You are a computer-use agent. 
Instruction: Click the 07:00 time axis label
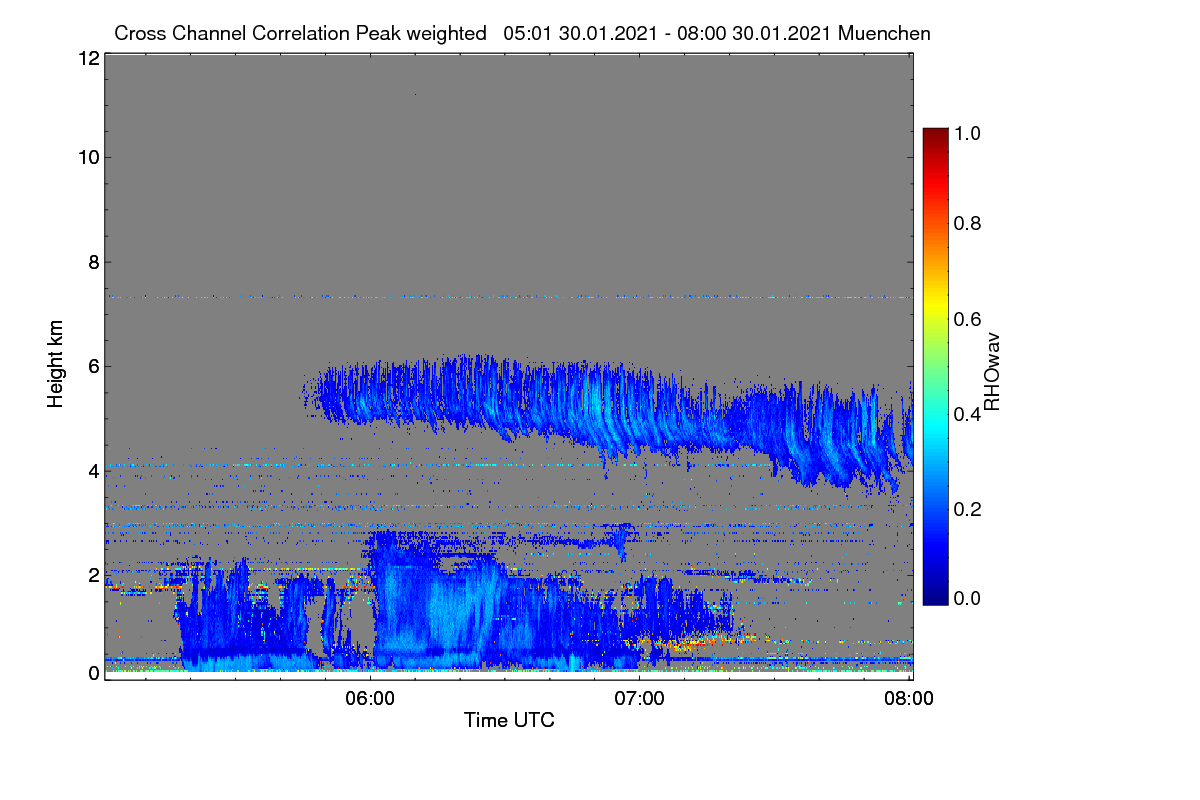[x=640, y=699]
